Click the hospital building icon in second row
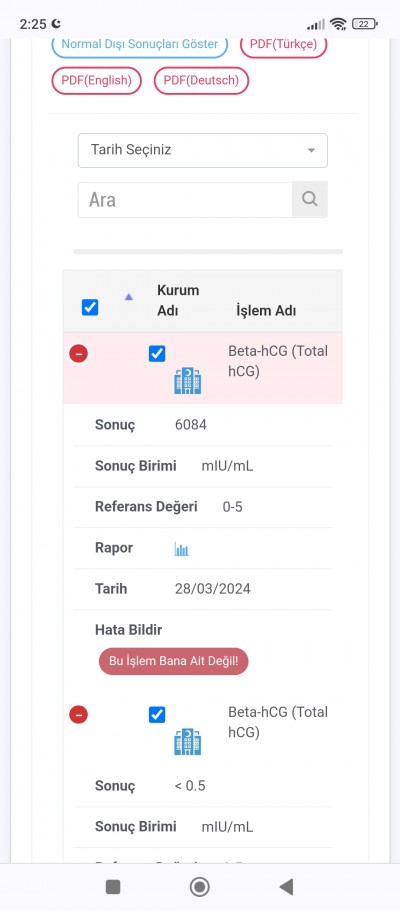The image size is (400, 911). pyautogui.click(x=187, y=742)
